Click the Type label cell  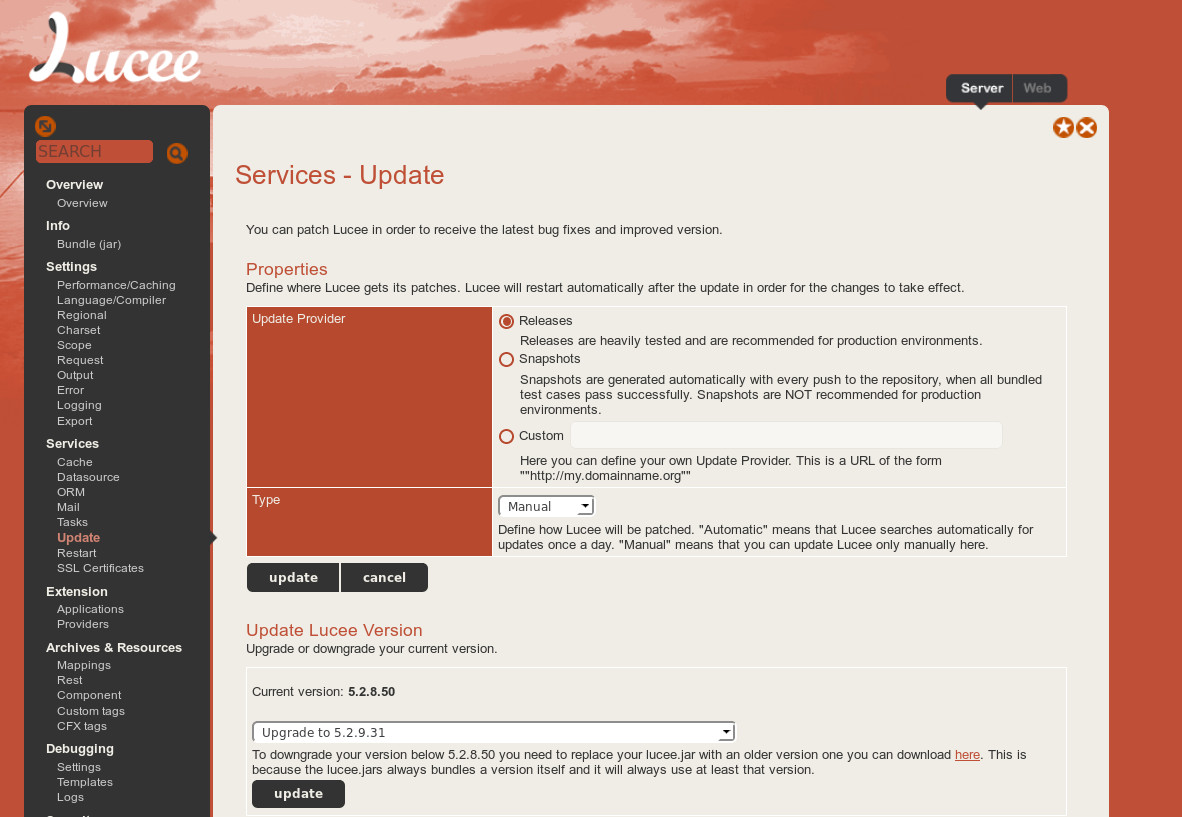click(x=369, y=522)
